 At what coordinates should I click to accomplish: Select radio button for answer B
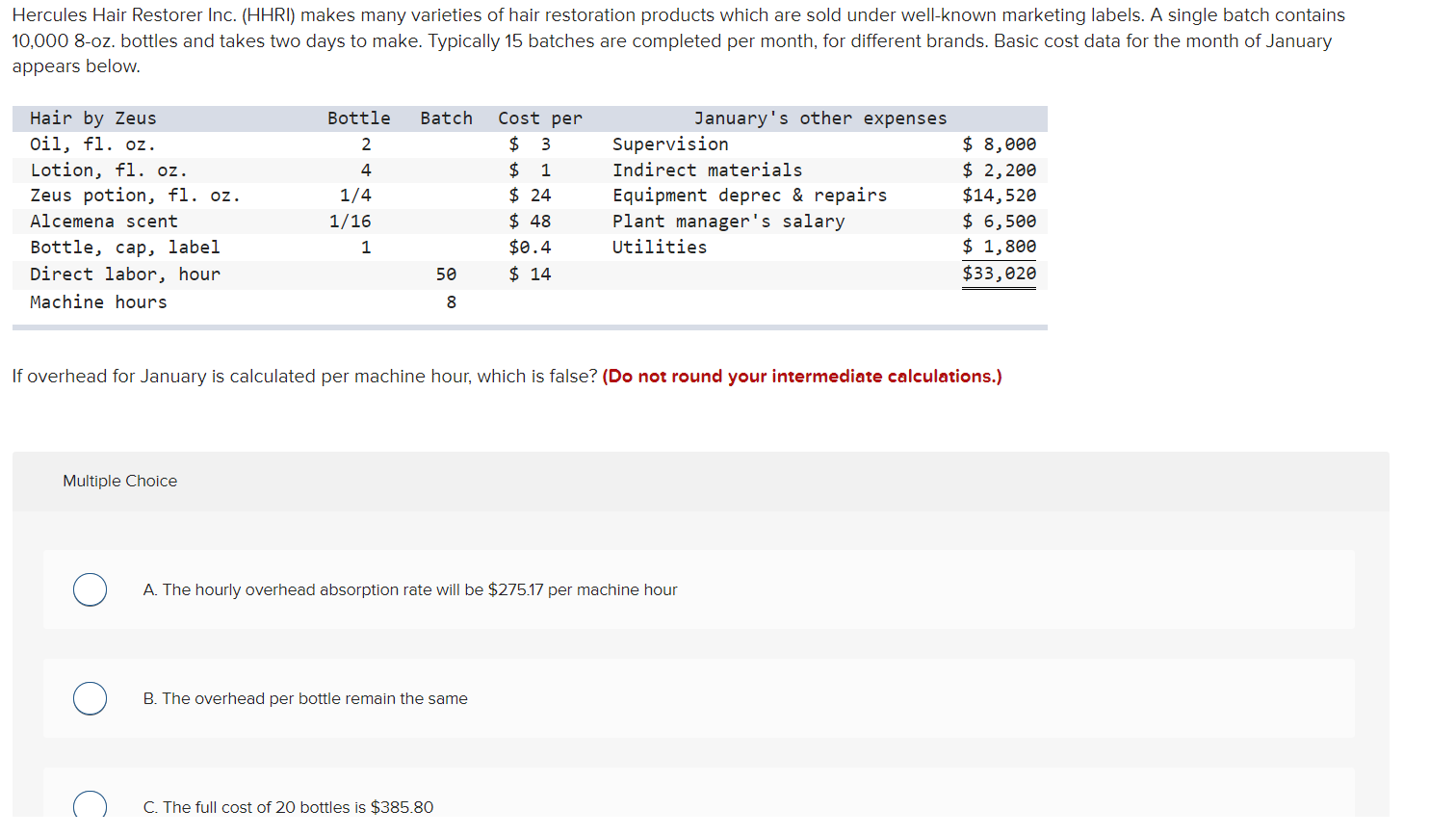point(91,698)
